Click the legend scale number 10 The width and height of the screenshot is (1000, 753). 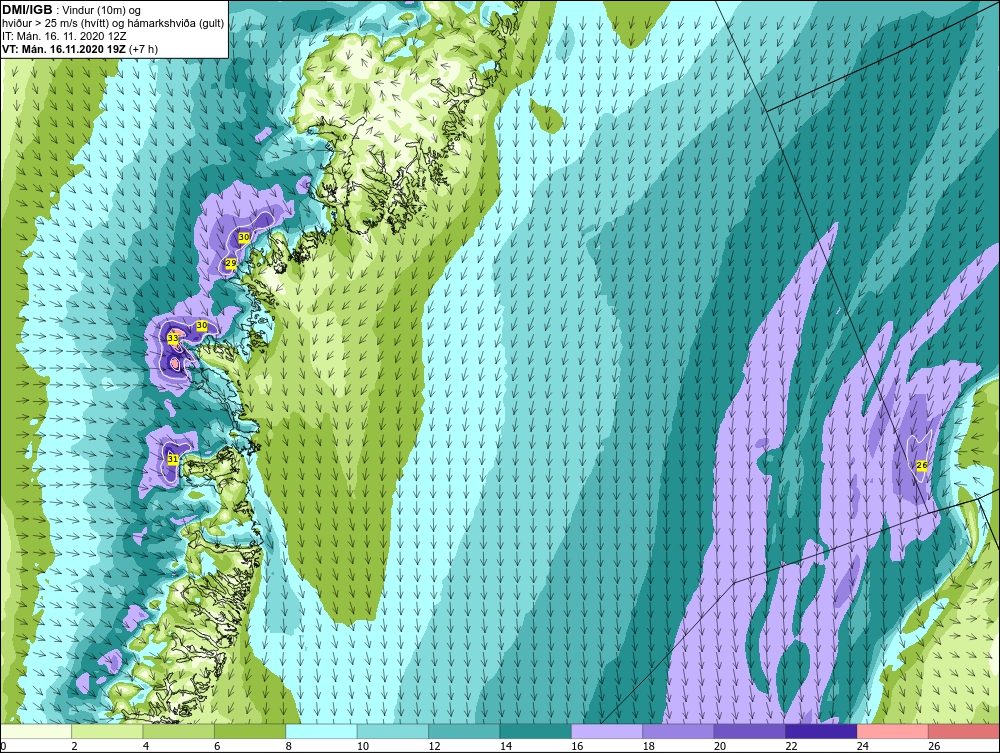pos(363,746)
